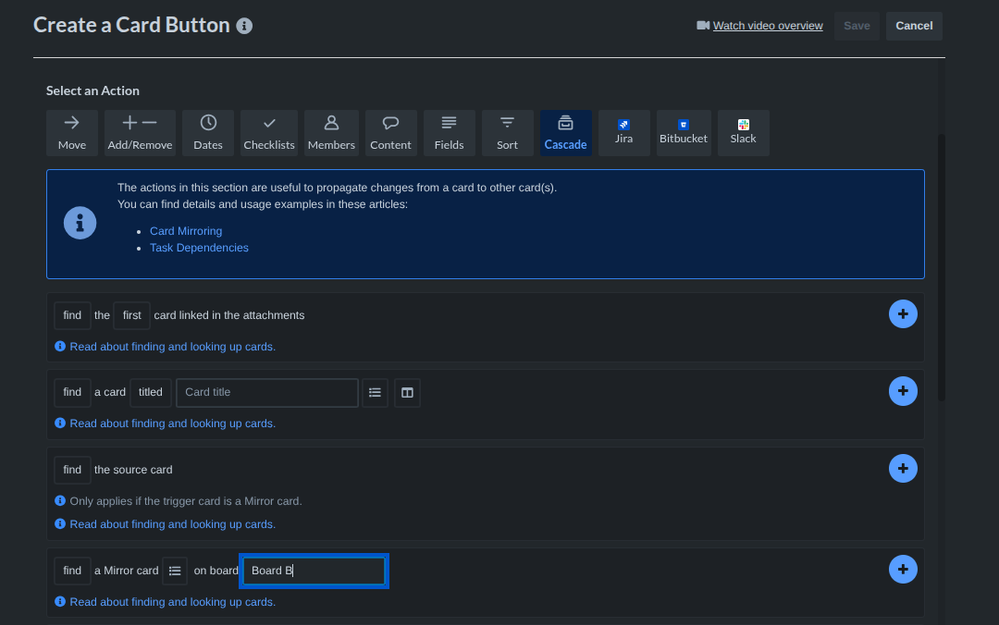Toggle 'find' option in the card titled row
This screenshot has width=999, height=625.
[x=73, y=392]
